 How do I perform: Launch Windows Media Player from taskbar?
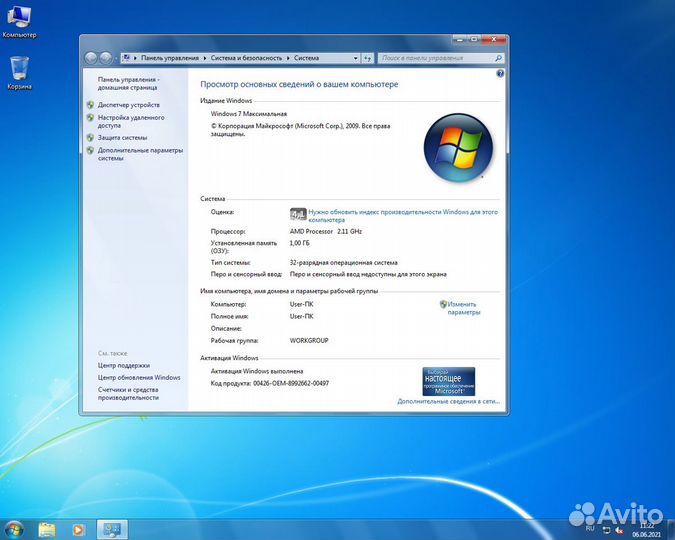click(x=78, y=530)
